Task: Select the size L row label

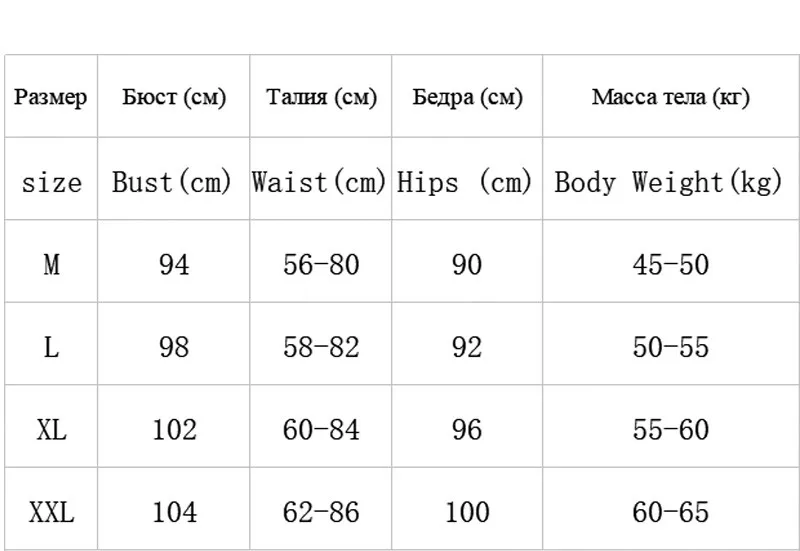Action: [x=51, y=347]
